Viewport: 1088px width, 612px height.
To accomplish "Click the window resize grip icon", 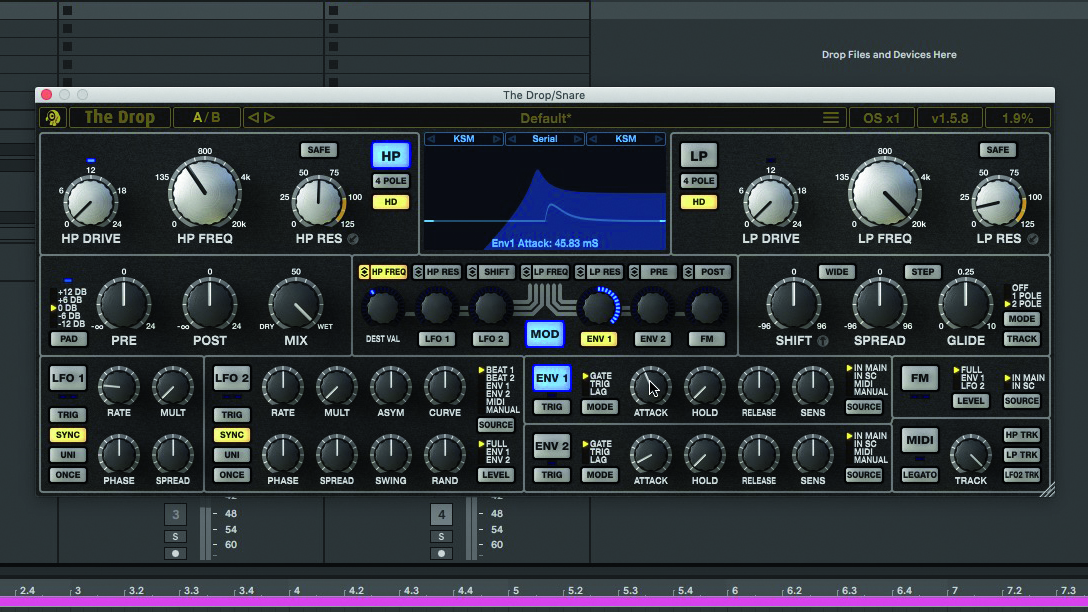I will [x=1046, y=488].
